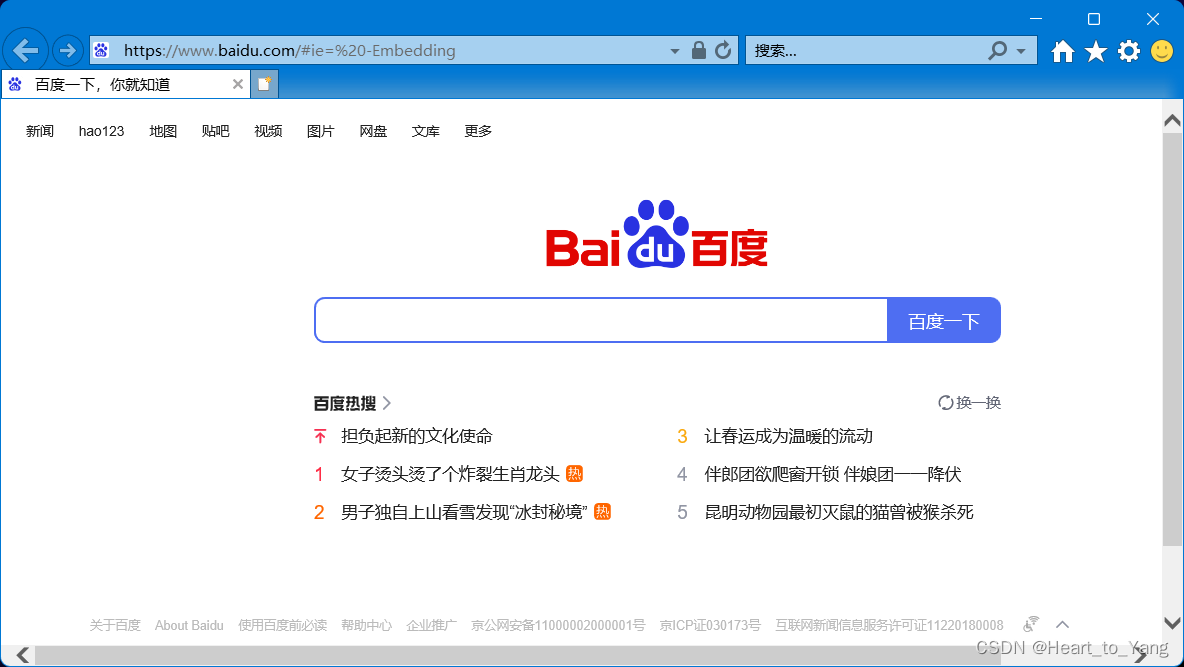Viewport: 1184px width, 667px height.
Task: Click the top-pinned arrow icon beside 担负起新的文化使命
Action: (x=320, y=437)
